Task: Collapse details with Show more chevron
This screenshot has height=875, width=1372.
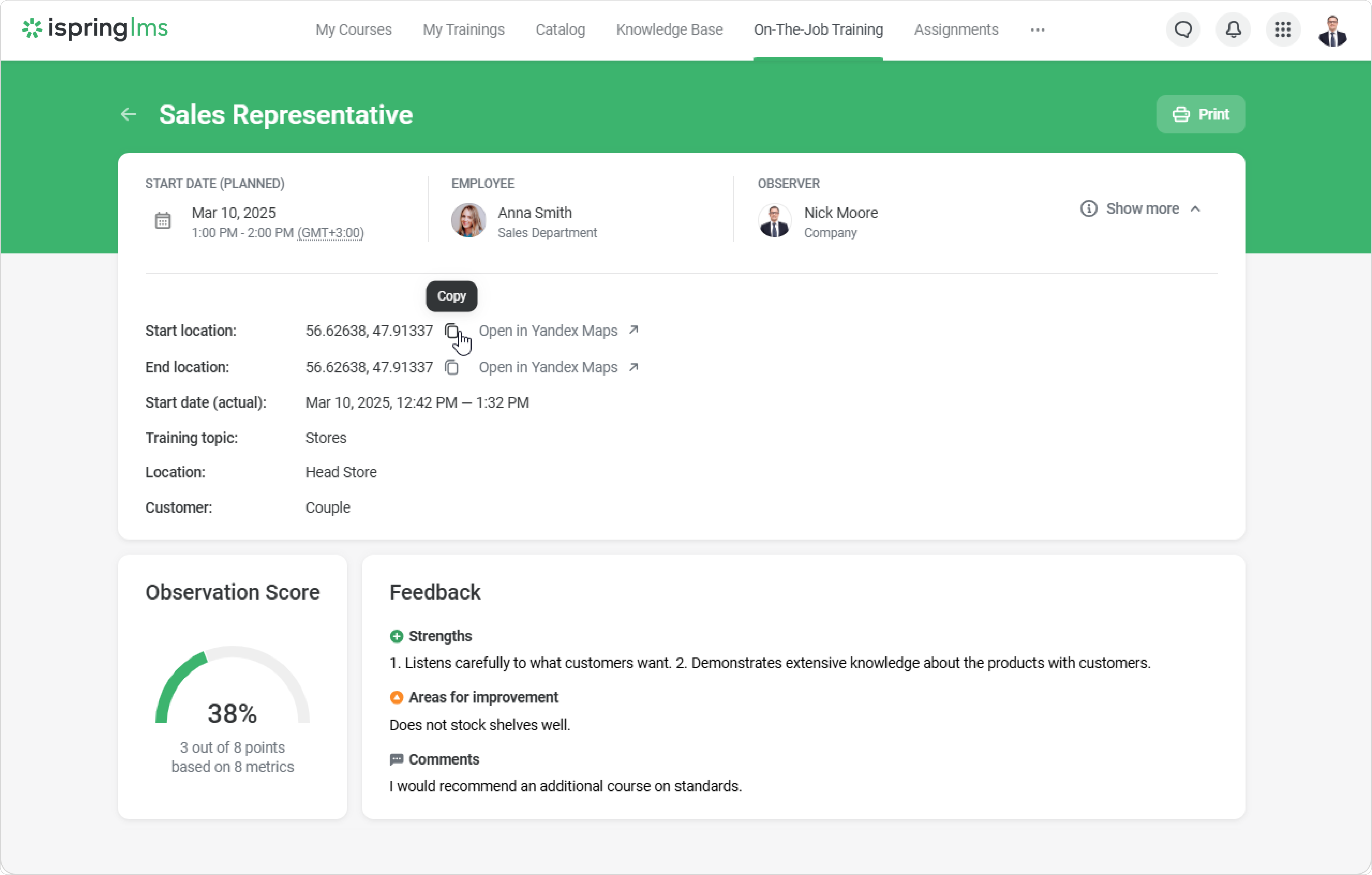Action: [1195, 209]
